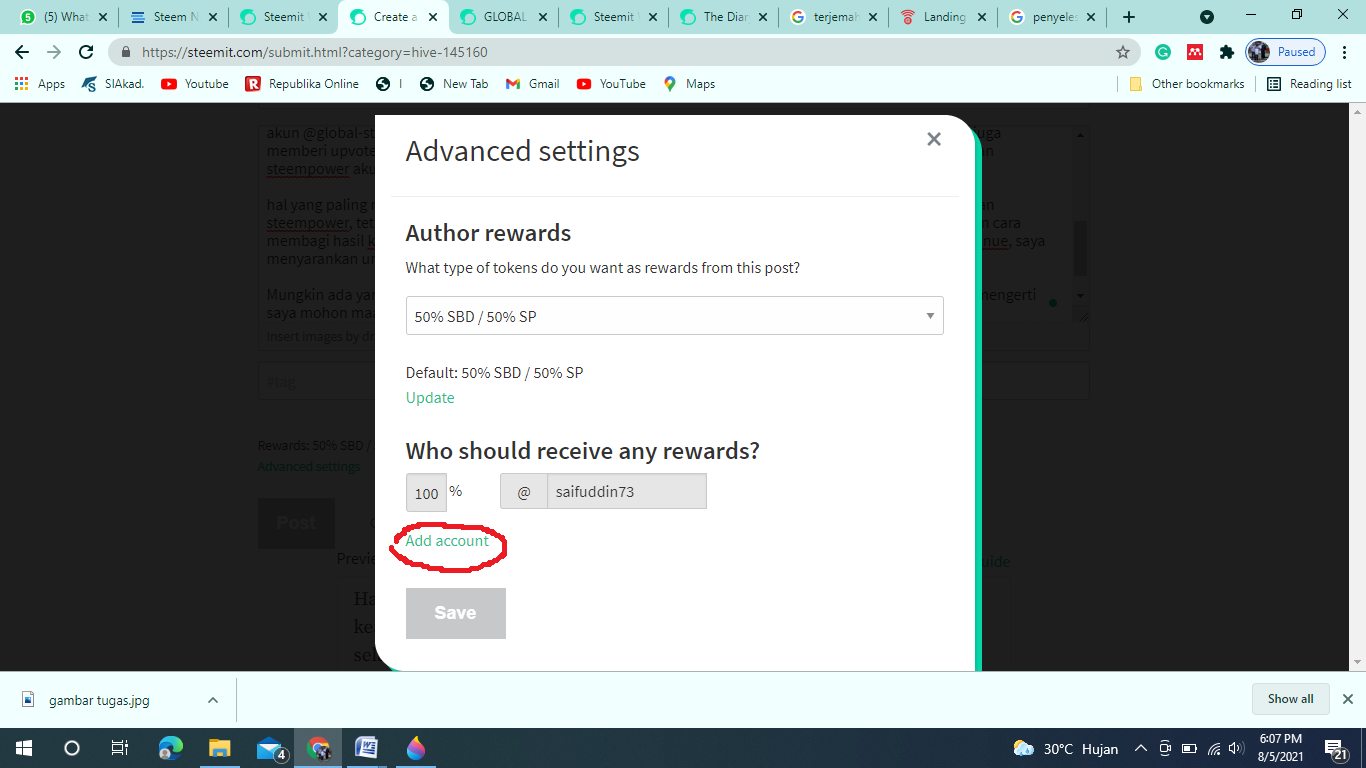This screenshot has height=768, width=1366.
Task: Open the Paused profile button
Action: coord(1286,52)
